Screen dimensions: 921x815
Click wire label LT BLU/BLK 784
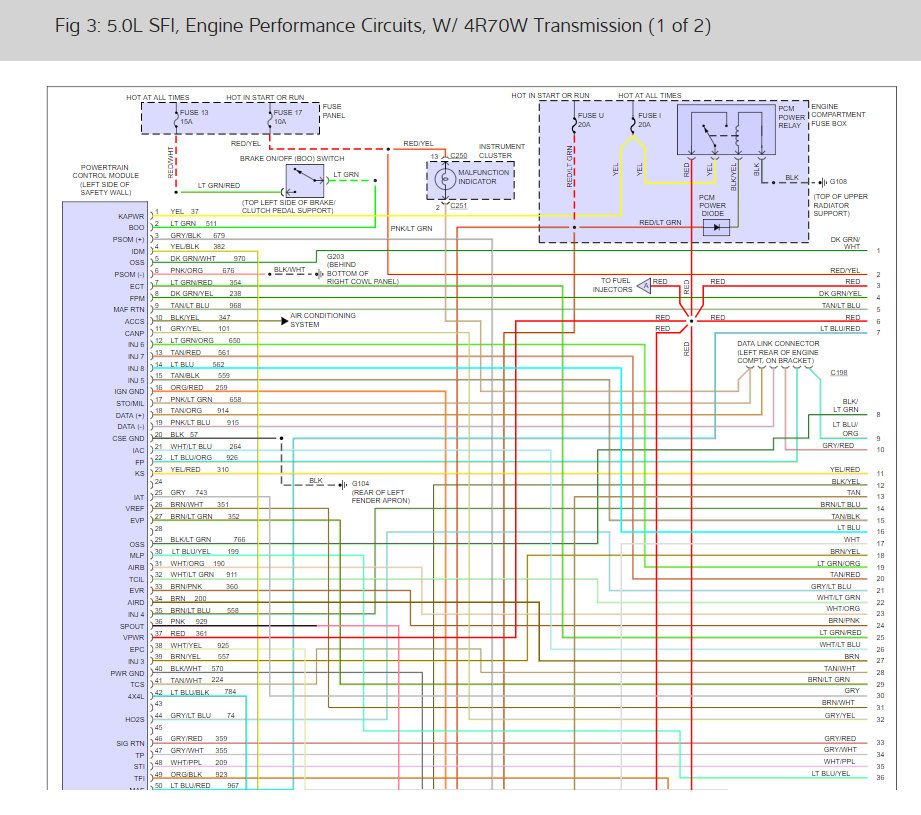click(203, 692)
